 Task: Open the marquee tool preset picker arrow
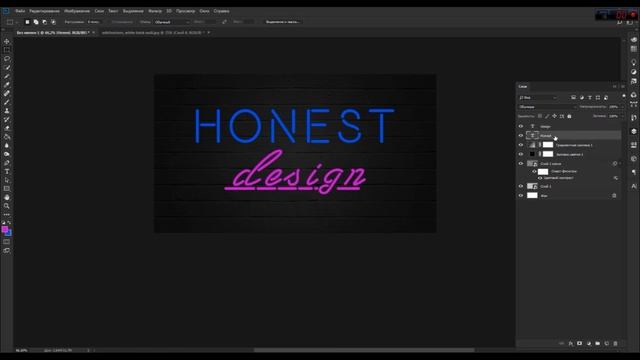pyautogui.click(x=16, y=22)
